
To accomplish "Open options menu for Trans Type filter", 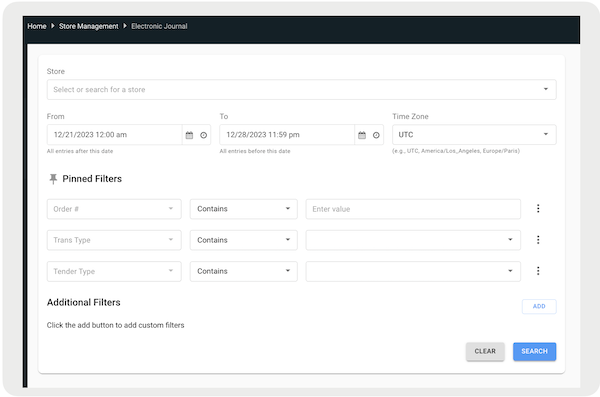I will 538,240.
